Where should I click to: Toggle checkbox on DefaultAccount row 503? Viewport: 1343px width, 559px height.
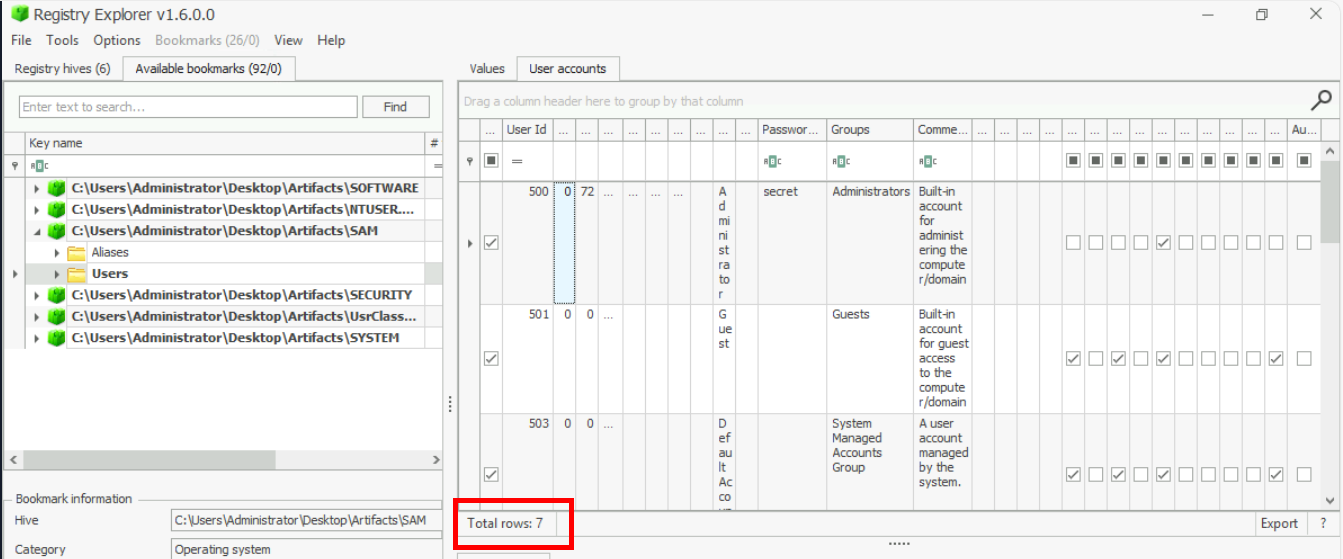click(491, 474)
